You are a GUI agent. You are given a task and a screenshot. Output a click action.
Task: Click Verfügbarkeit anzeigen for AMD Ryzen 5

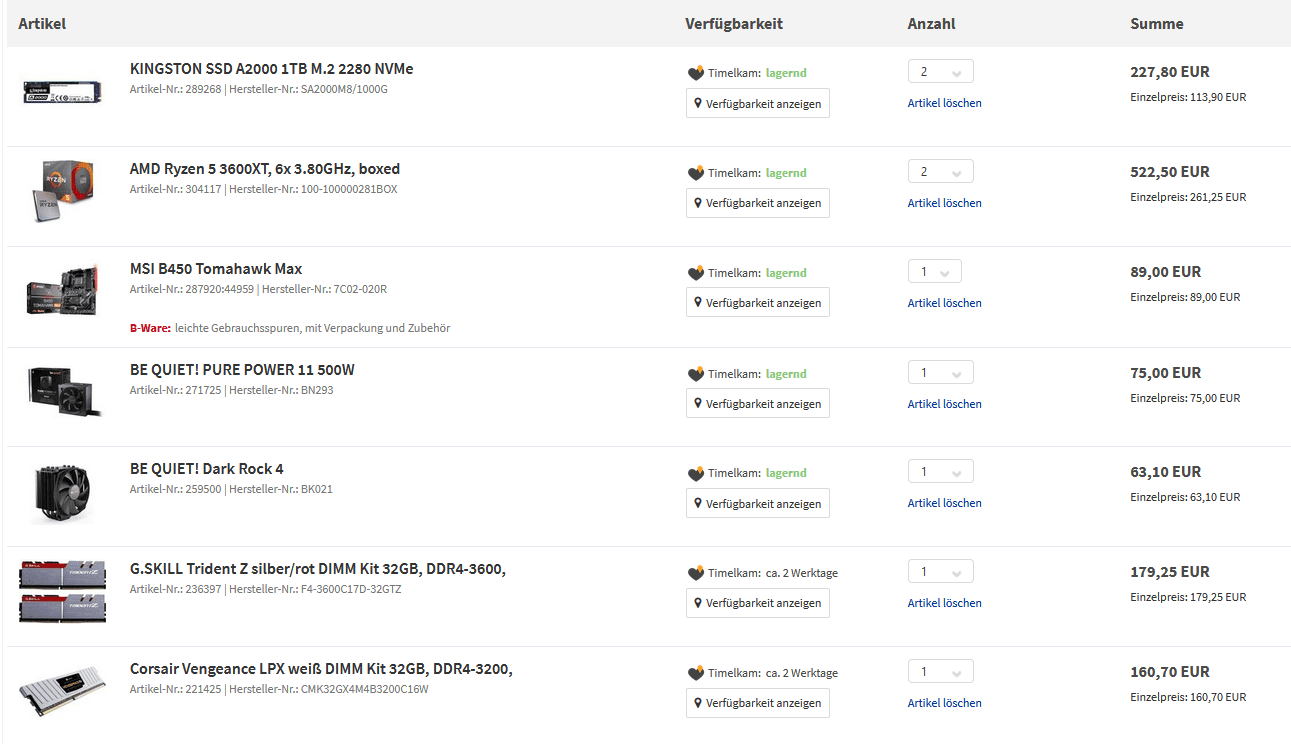[758, 203]
